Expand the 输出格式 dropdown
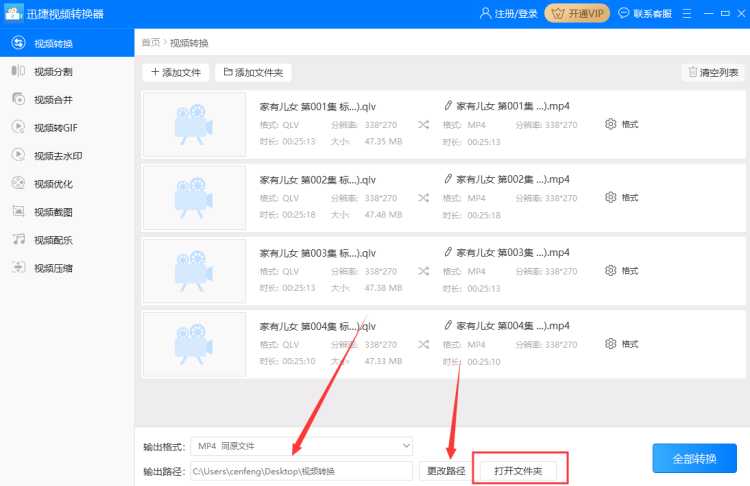750x486 pixels. click(x=301, y=446)
